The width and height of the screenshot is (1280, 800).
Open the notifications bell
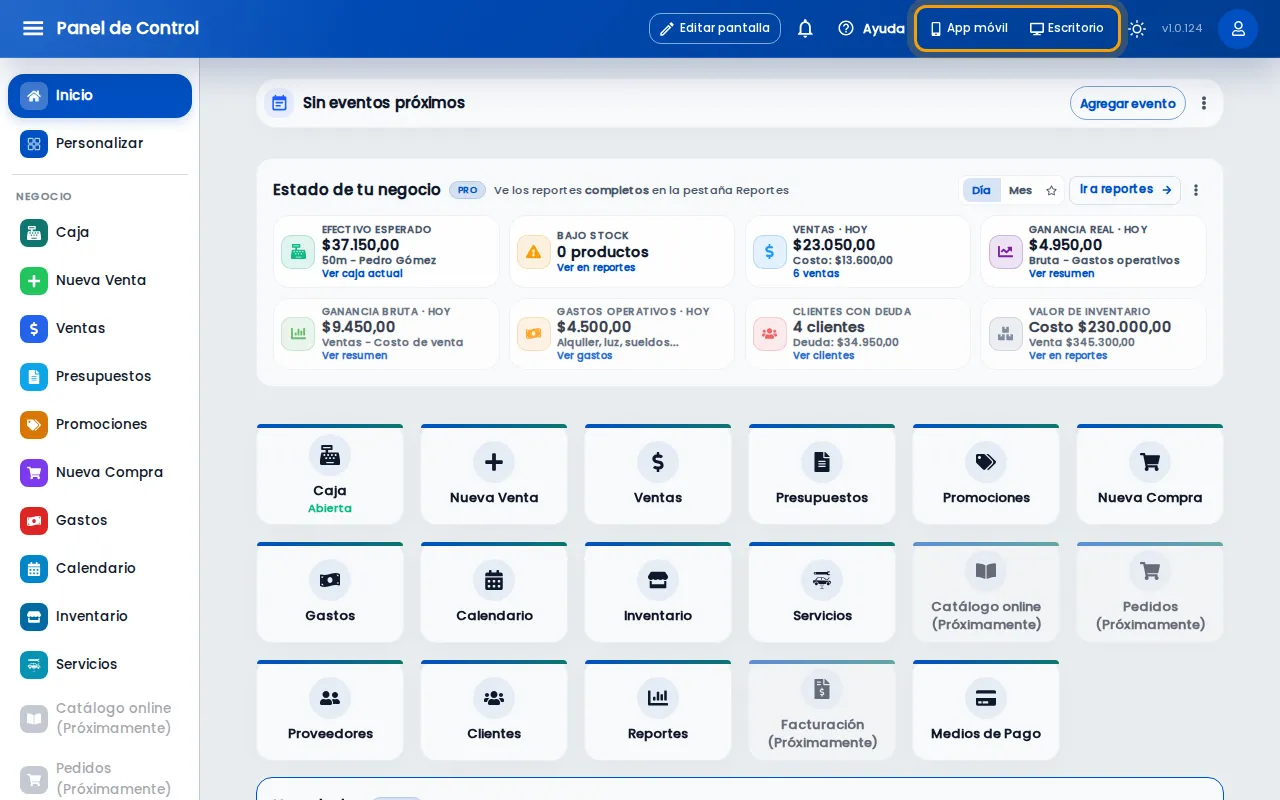[805, 28]
